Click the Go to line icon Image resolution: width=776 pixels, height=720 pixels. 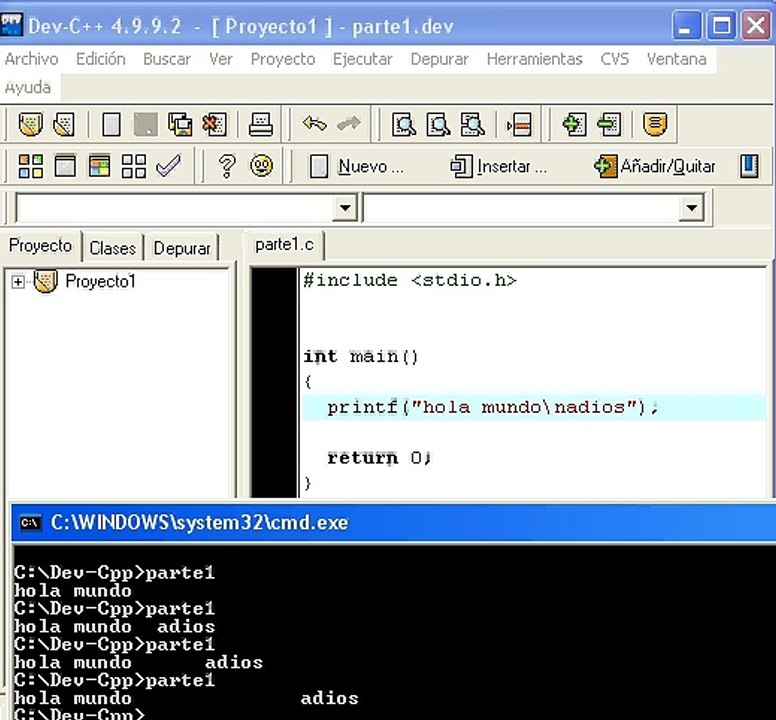pos(519,124)
